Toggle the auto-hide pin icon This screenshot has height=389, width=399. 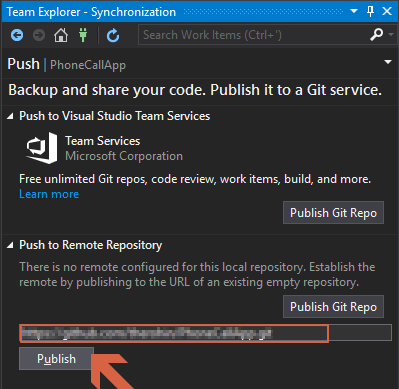[370, 11]
